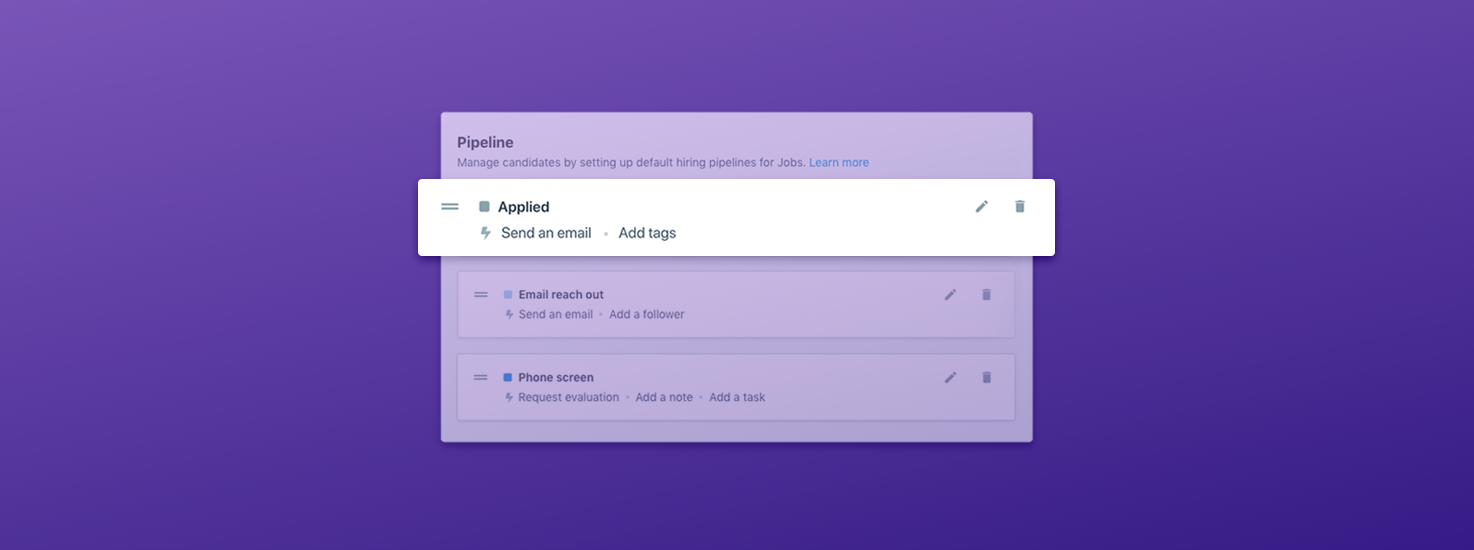Select the Add tags action
Viewport: 1474px width, 550px height.
[647, 233]
